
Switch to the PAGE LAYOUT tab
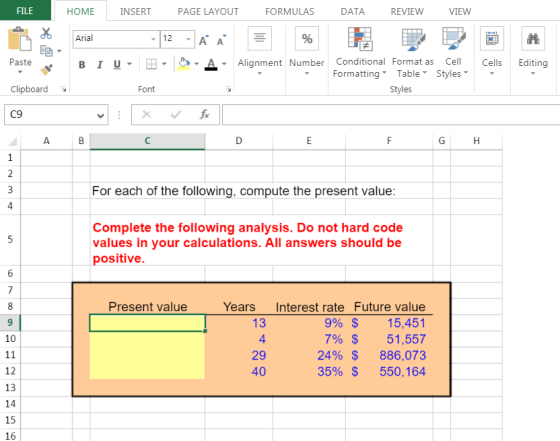pos(208,11)
